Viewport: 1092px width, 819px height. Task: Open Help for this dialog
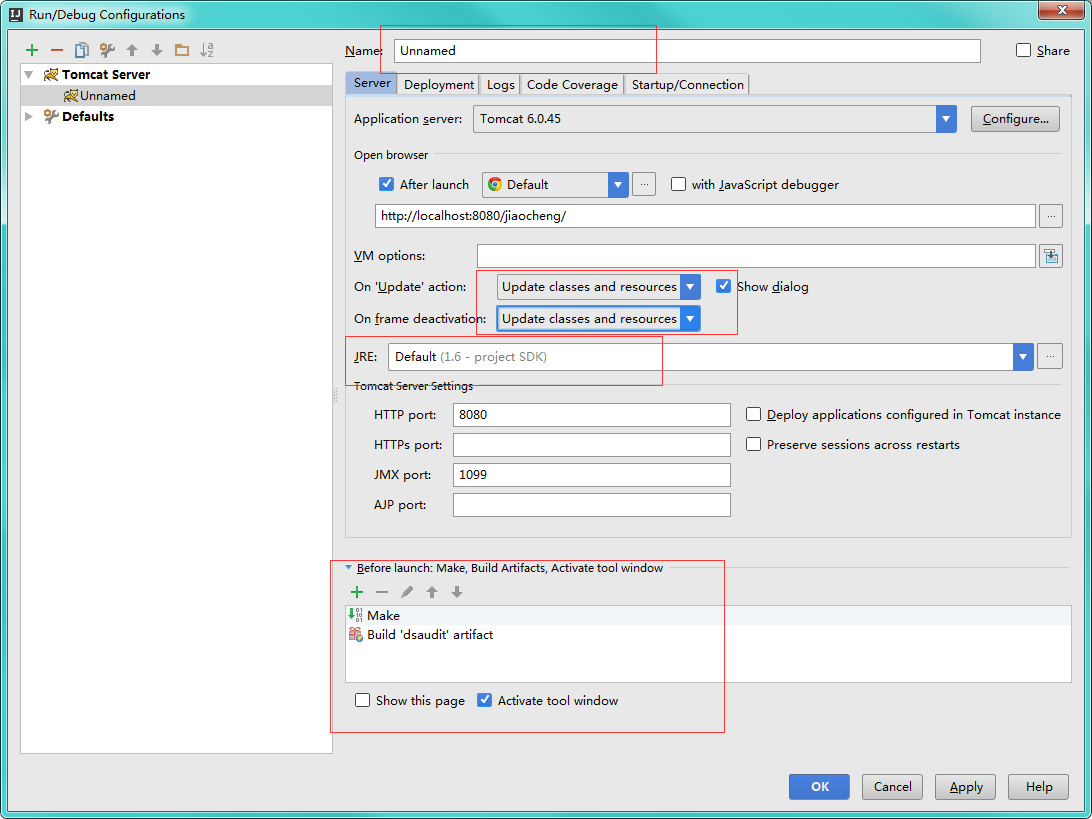(1038, 786)
